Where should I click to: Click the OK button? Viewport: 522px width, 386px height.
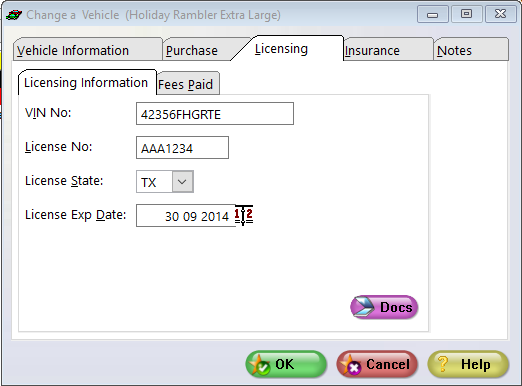(x=286, y=364)
